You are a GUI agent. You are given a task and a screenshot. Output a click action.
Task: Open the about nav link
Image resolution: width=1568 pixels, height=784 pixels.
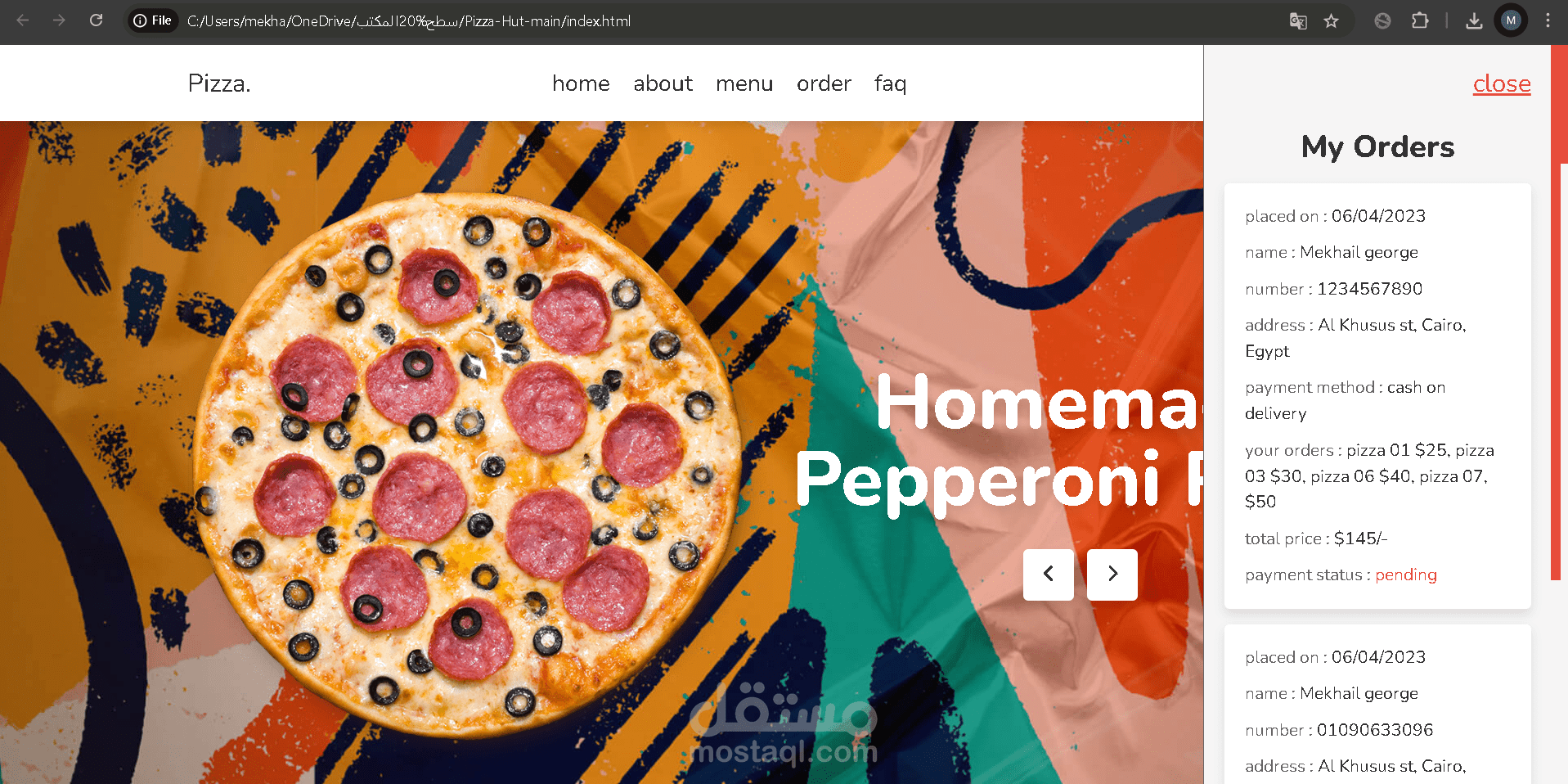click(x=663, y=83)
